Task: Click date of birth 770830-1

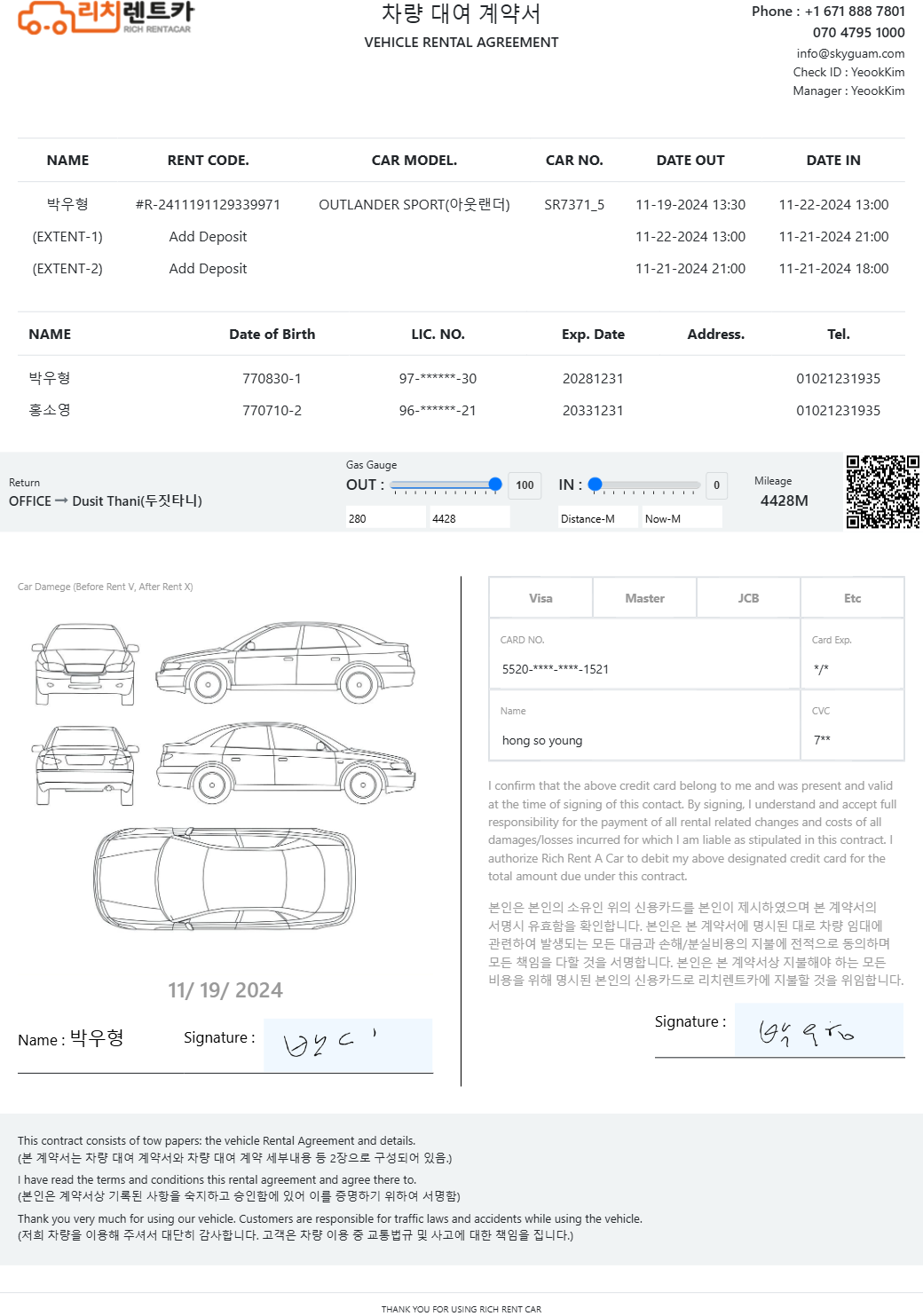Action: [272, 379]
